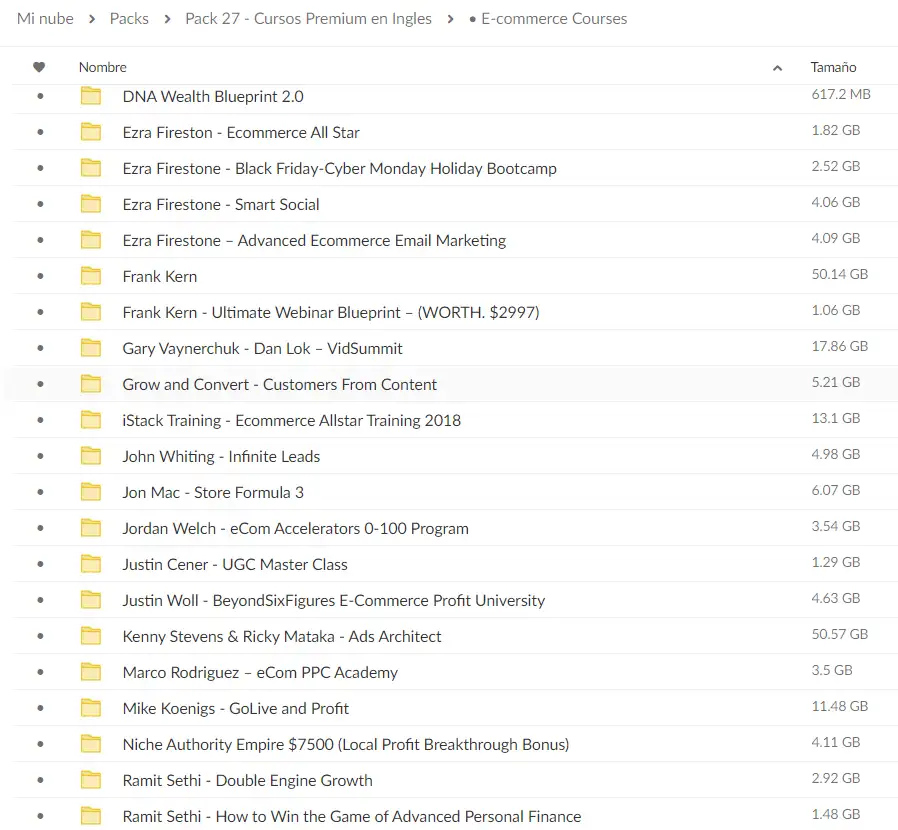
Task: Open Packs breadcrumb link
Action: point(129,18)
